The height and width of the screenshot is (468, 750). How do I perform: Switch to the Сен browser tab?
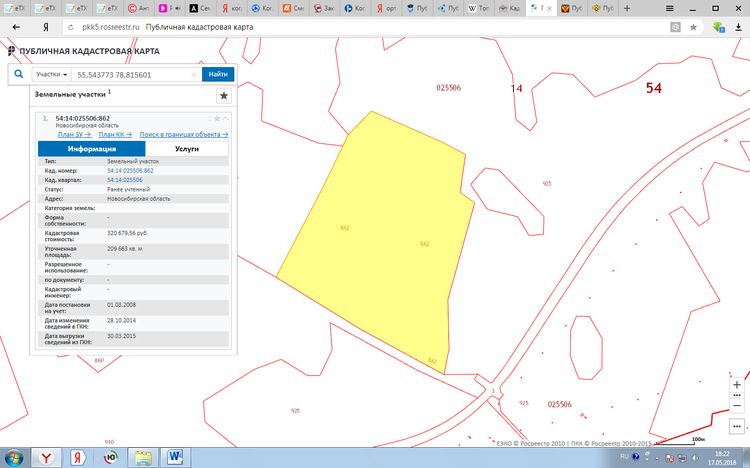200,8
